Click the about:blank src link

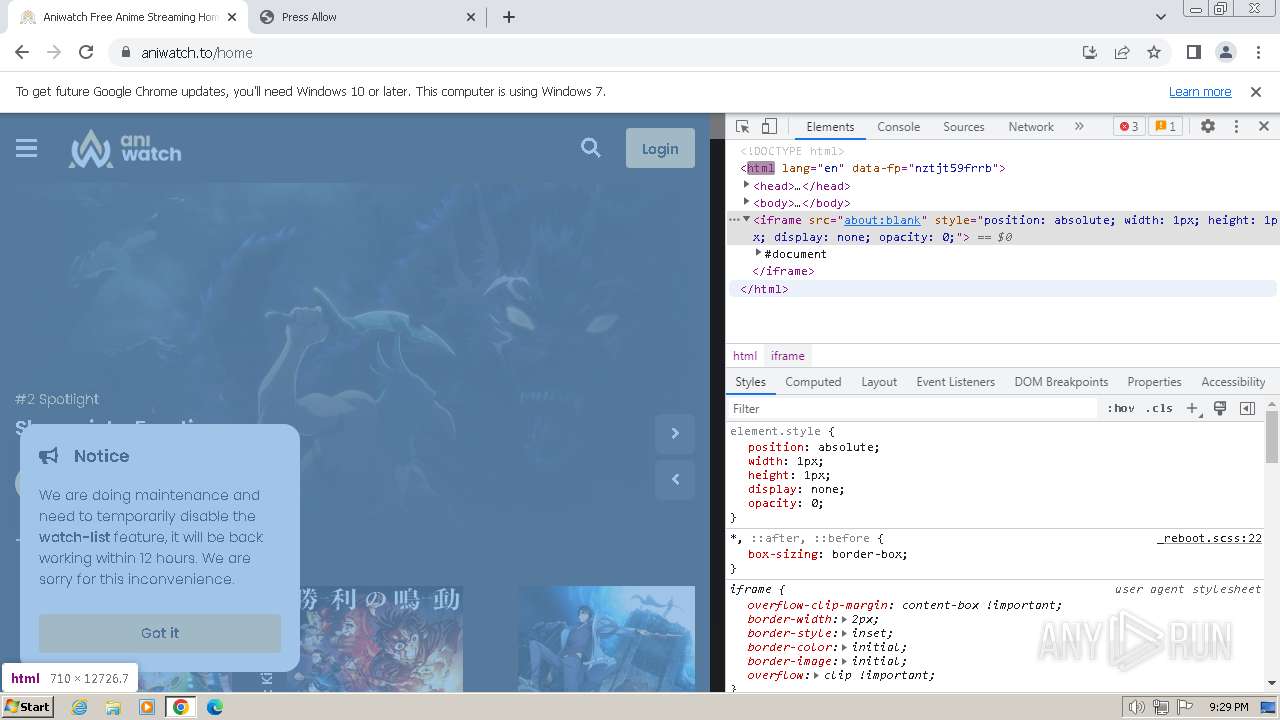[882, 220]
